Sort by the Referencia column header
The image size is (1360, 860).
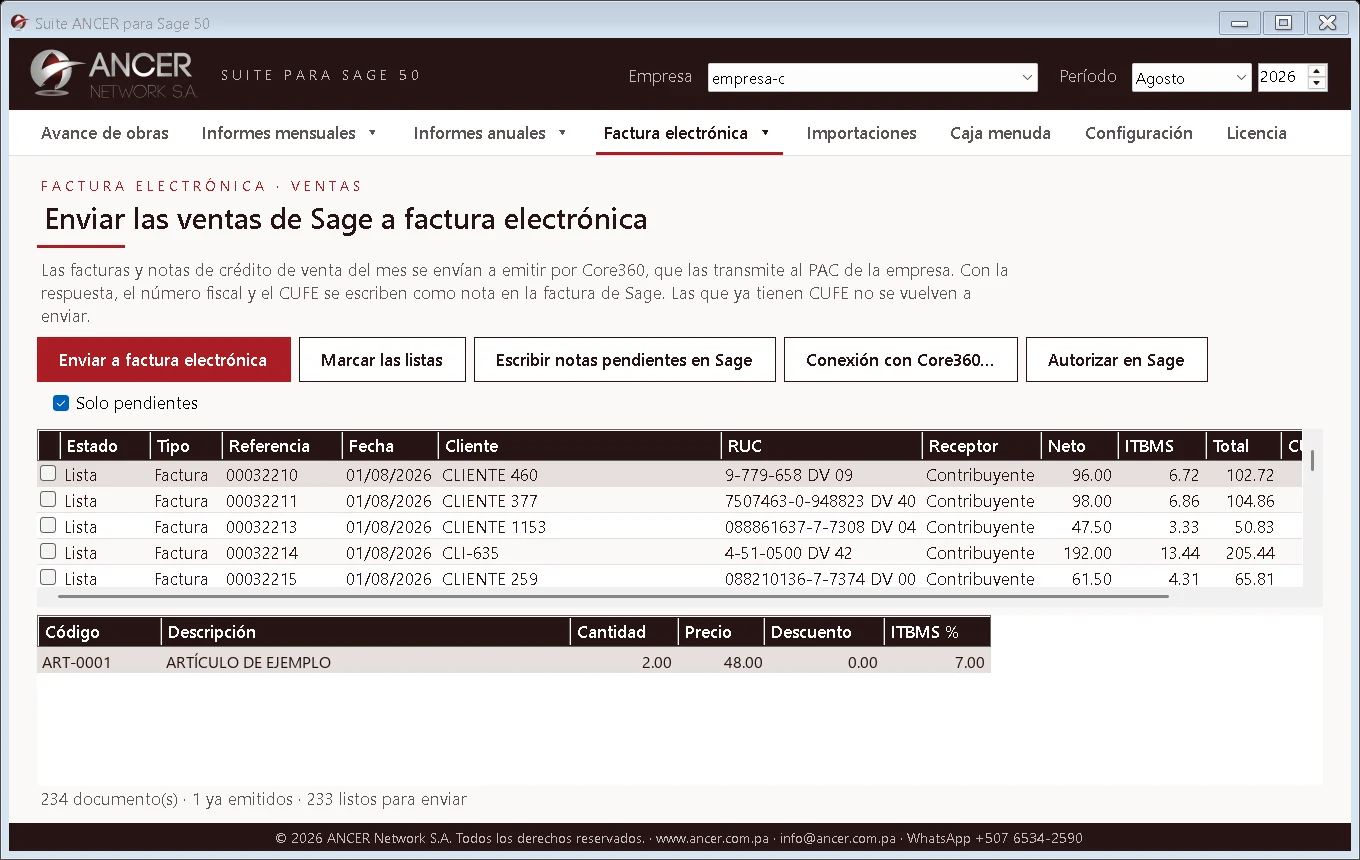[281, 446]
